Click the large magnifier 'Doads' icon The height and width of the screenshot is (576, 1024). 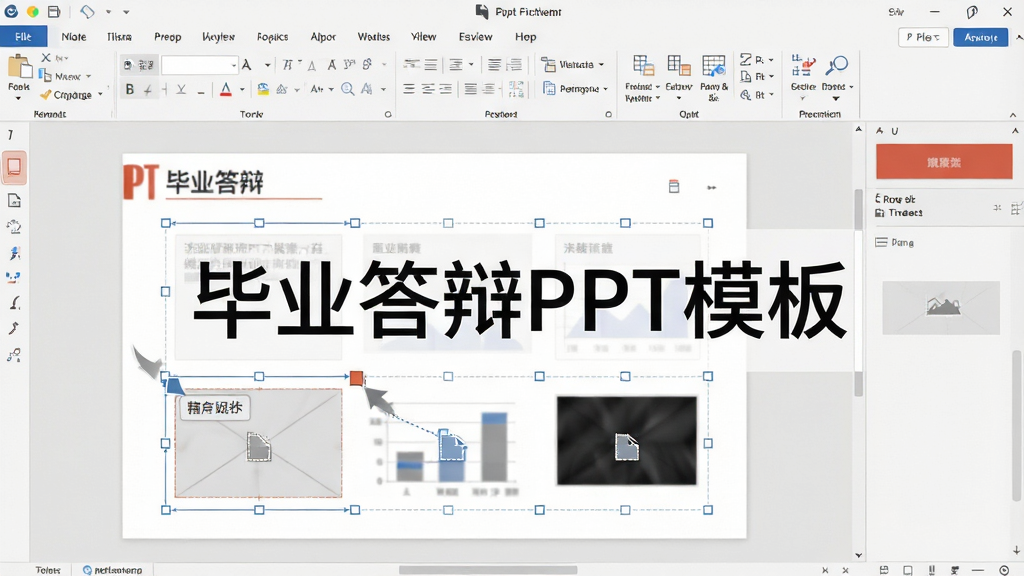point(837,66)
